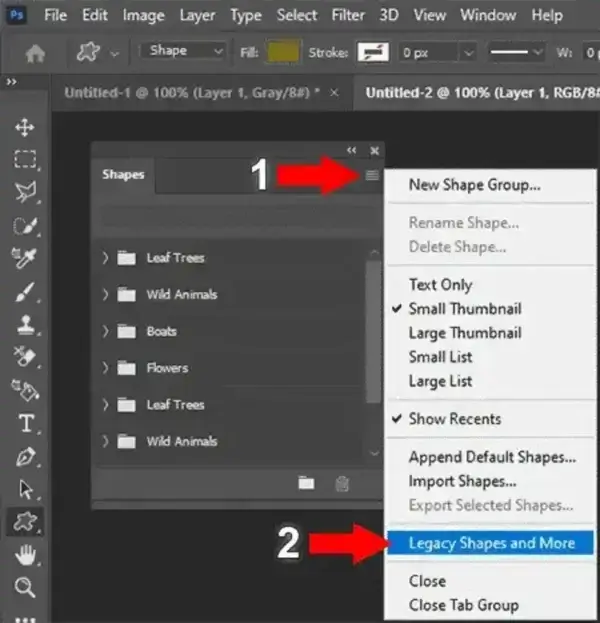Screen dimensions: 600x623
Task: Expand the first Wild Animals folder
Action: point(105,294)
